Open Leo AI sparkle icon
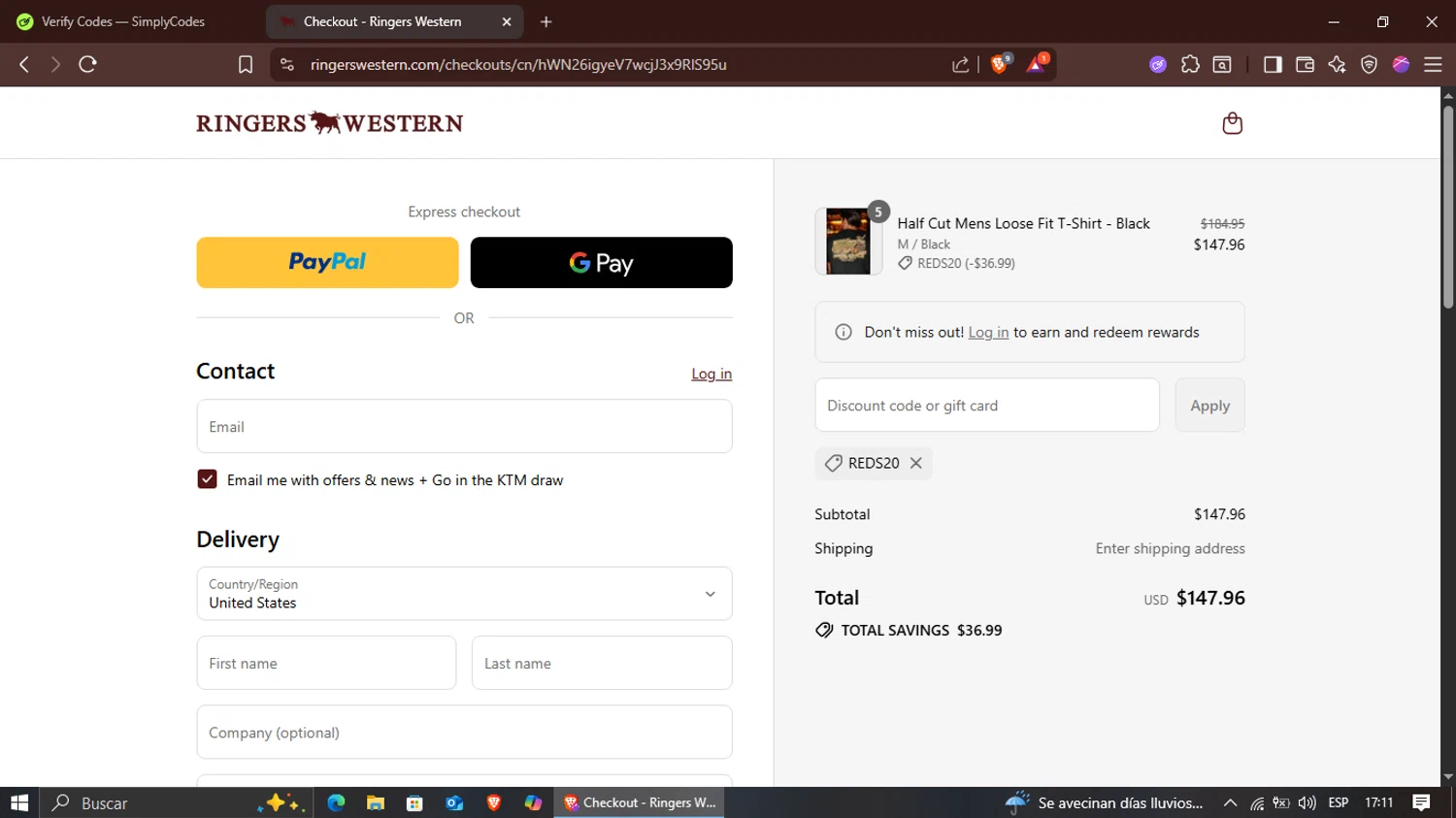The width and height of the screenshot is (1456, 818). [1337, 64]
